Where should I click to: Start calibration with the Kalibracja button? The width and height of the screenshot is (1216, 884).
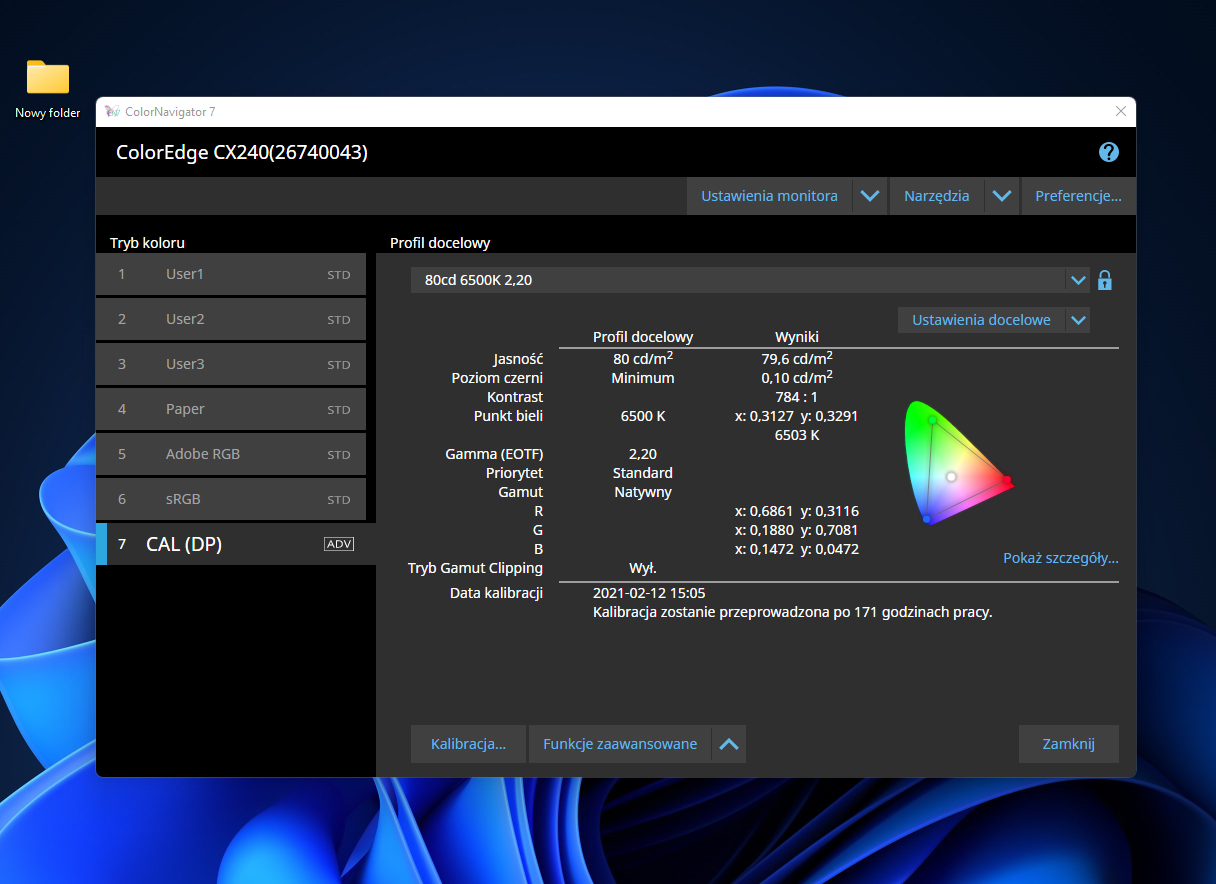pos(468,744)
